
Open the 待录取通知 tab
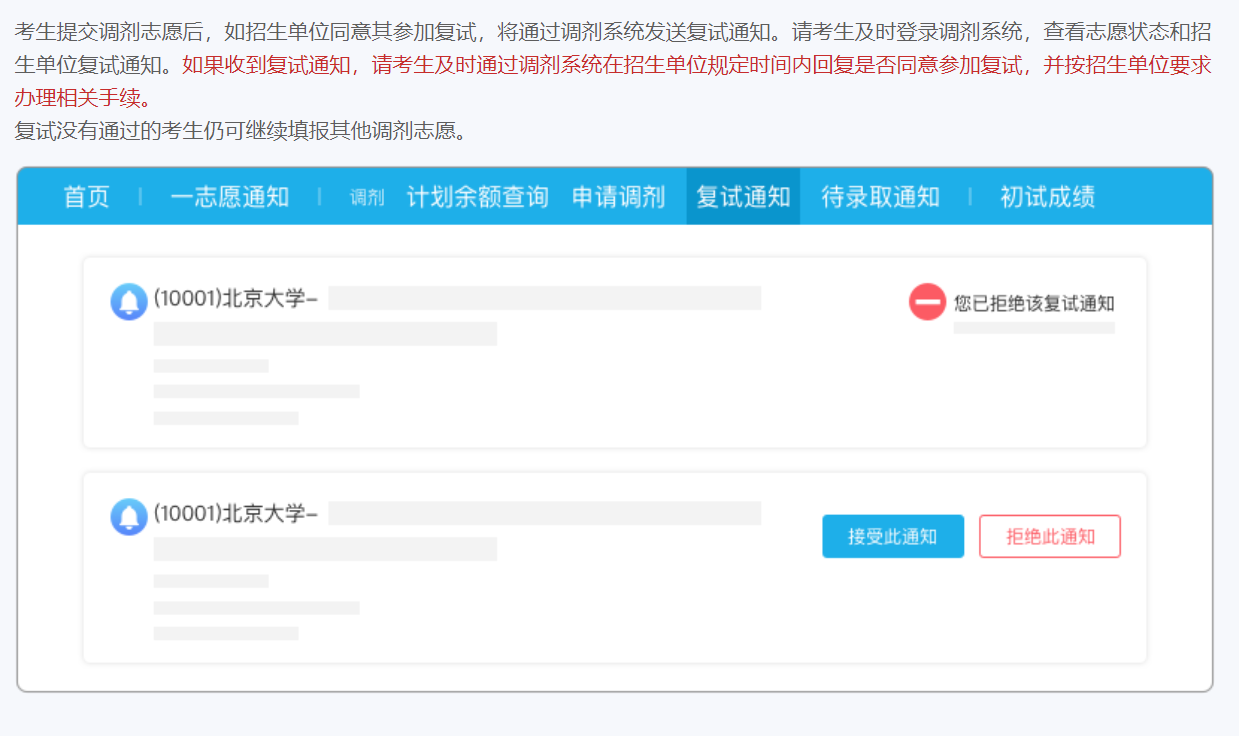coord(877,197)
